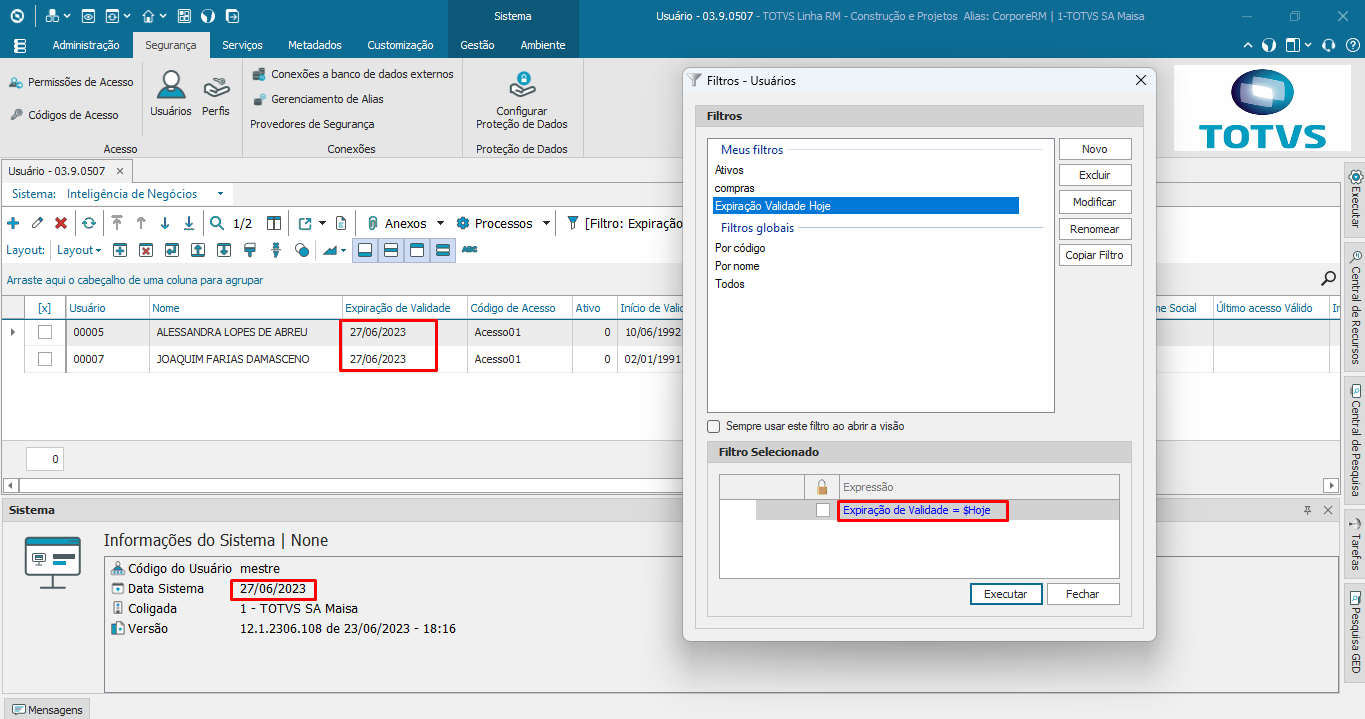1365x719 pixels.
Task: Click the Executar button in dialog
Action: pos(1006,594)
